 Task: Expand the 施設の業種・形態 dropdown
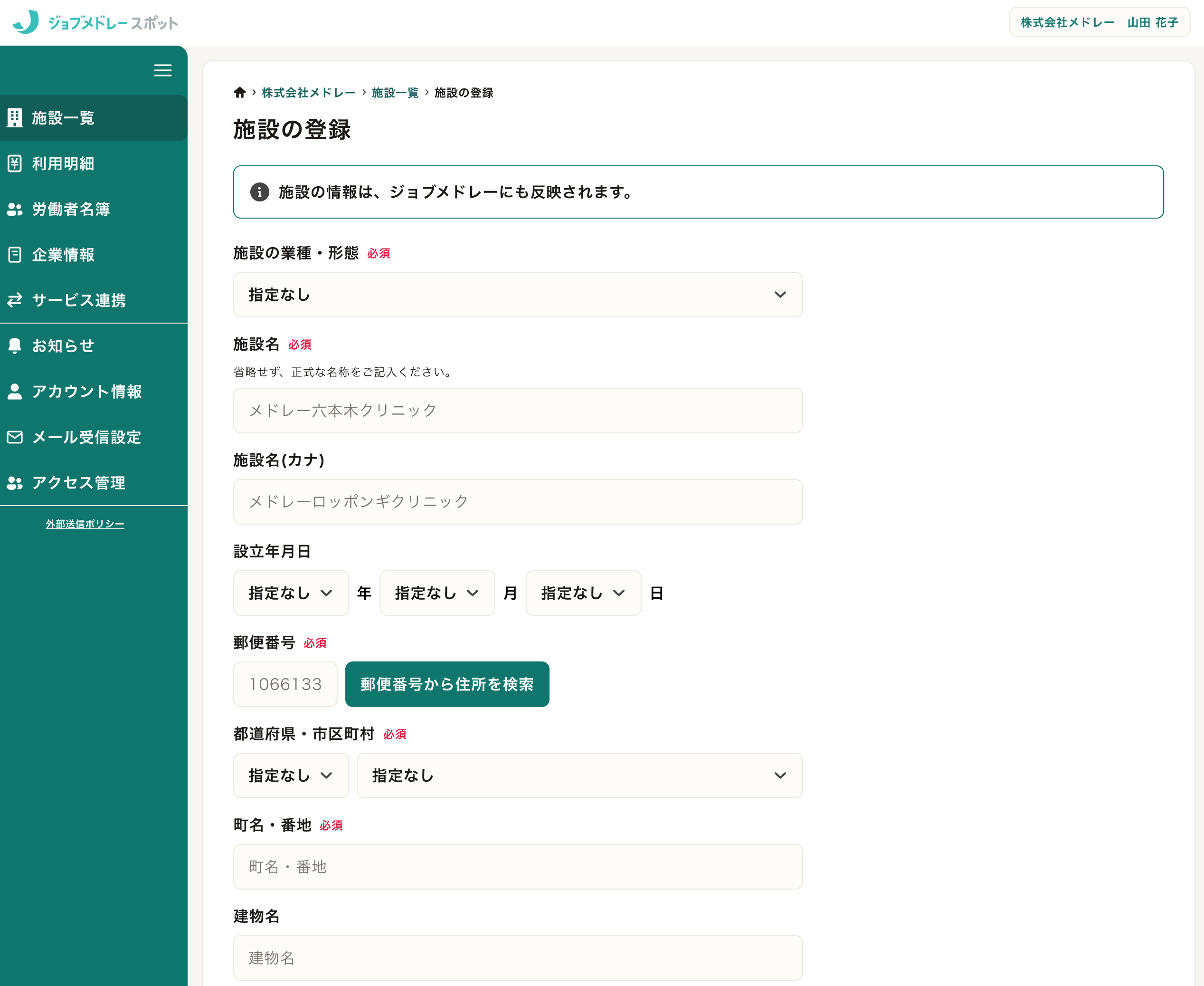[518, 295]
